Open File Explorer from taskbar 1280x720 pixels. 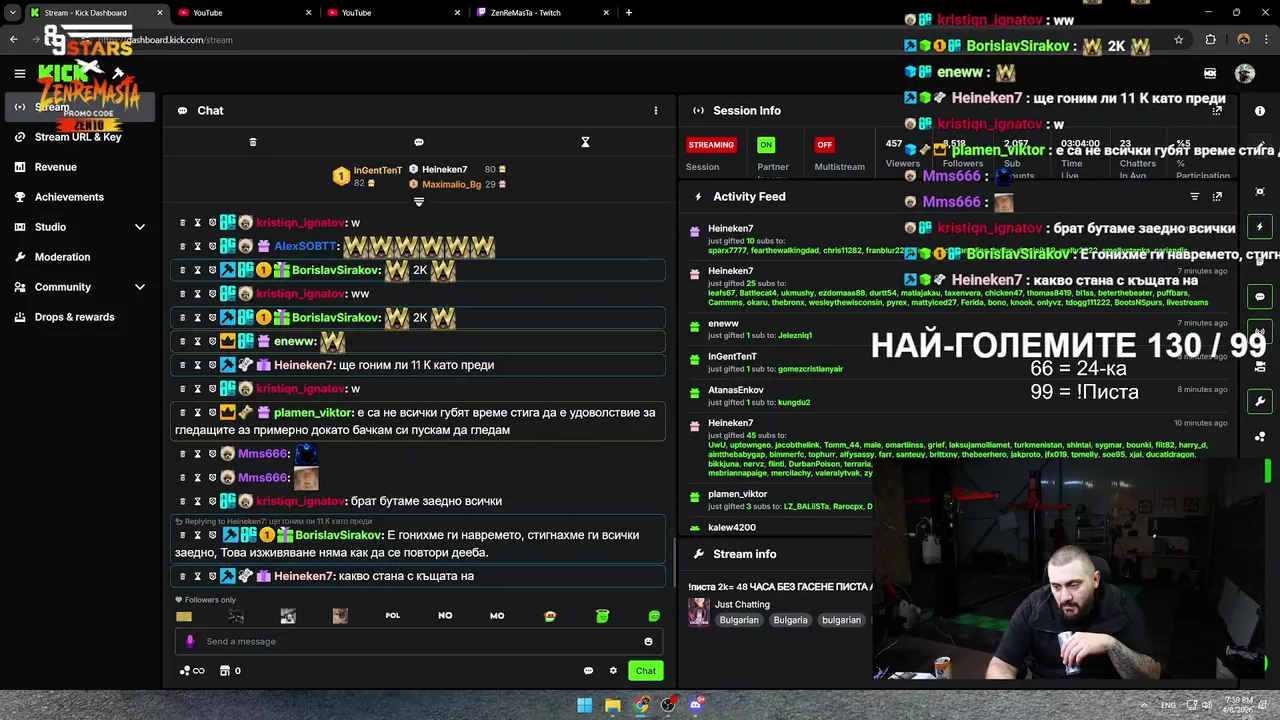point(612,705)
